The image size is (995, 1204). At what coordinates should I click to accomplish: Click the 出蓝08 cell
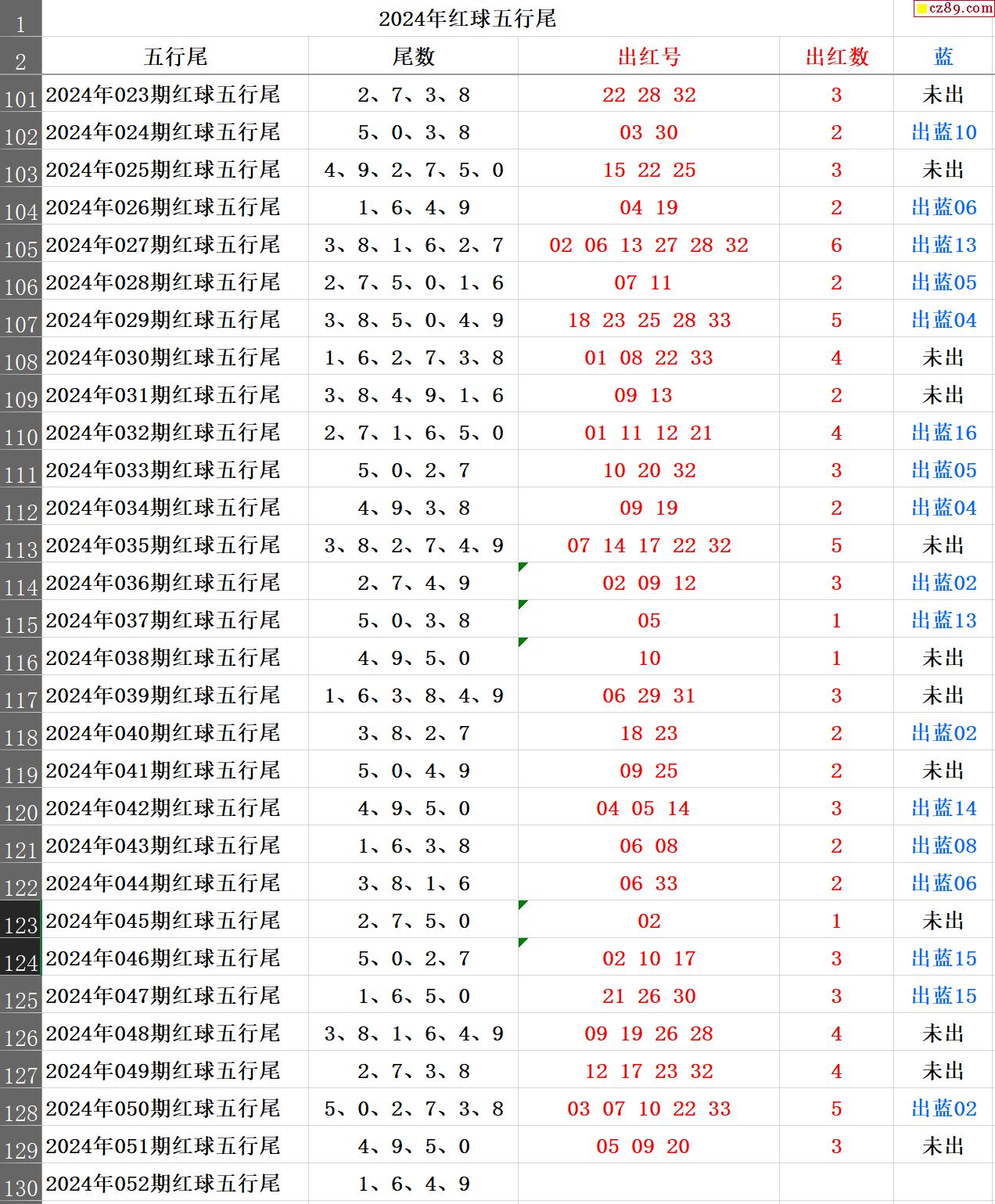click(944, 846)
